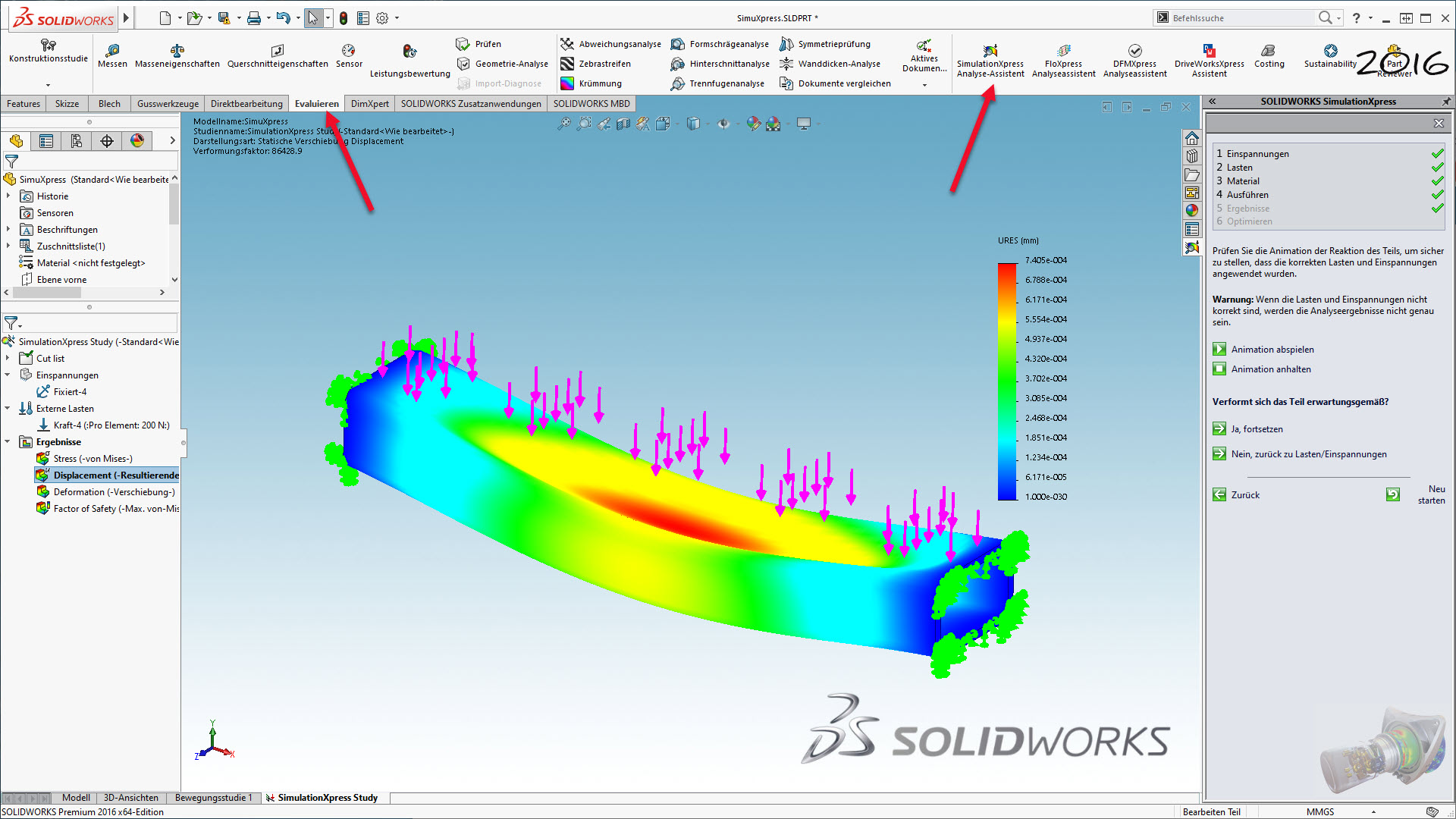Switch to Bewegungsstudie 1 tab
The image size is (1456, 819).
(214, 798)
